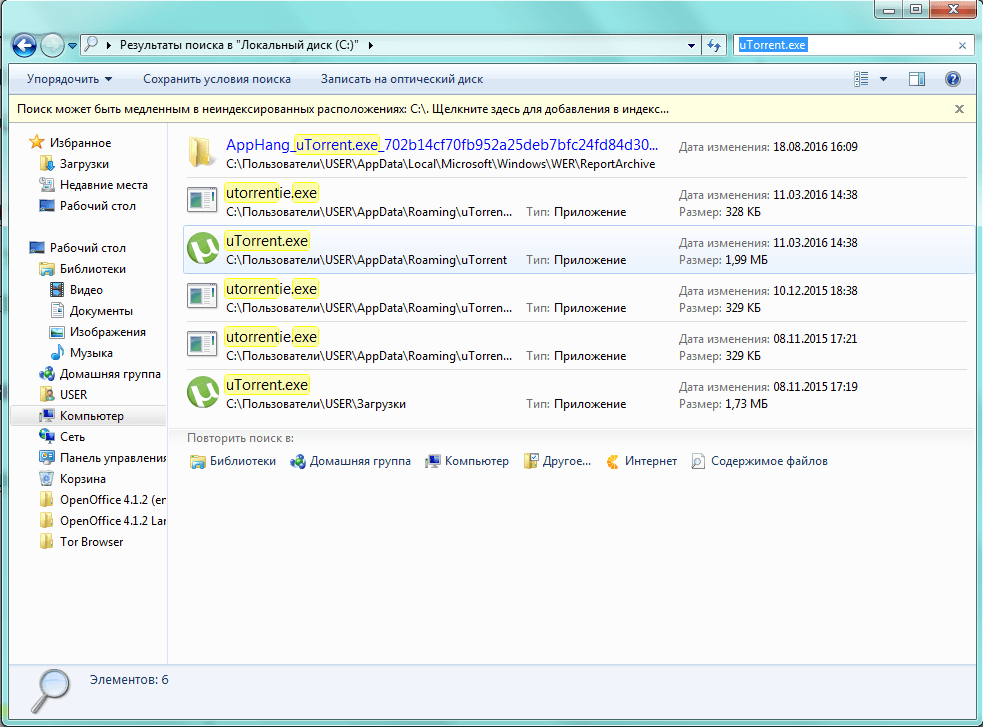This screenshot has width=983, height=727.
Task: Click Сохранить условия поиска
Action: [x=217, y=79]
